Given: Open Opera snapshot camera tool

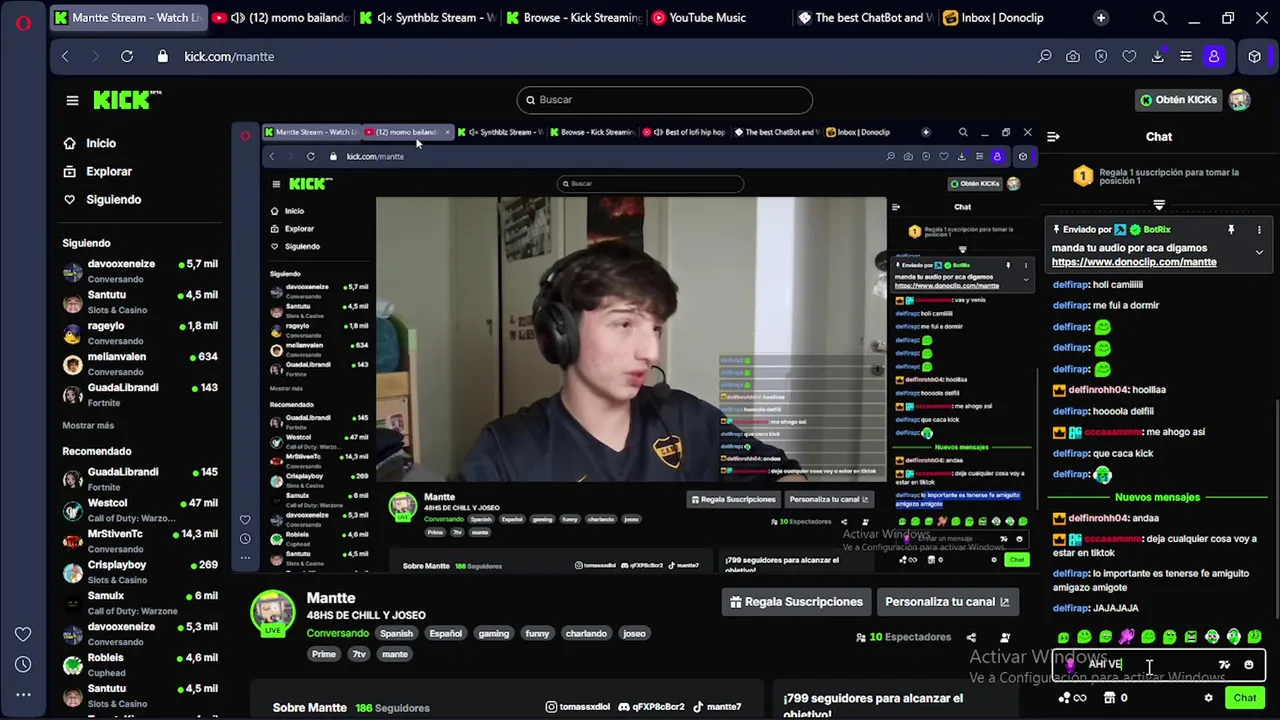Looking at the screenshot, I should tap(1073, 57).
